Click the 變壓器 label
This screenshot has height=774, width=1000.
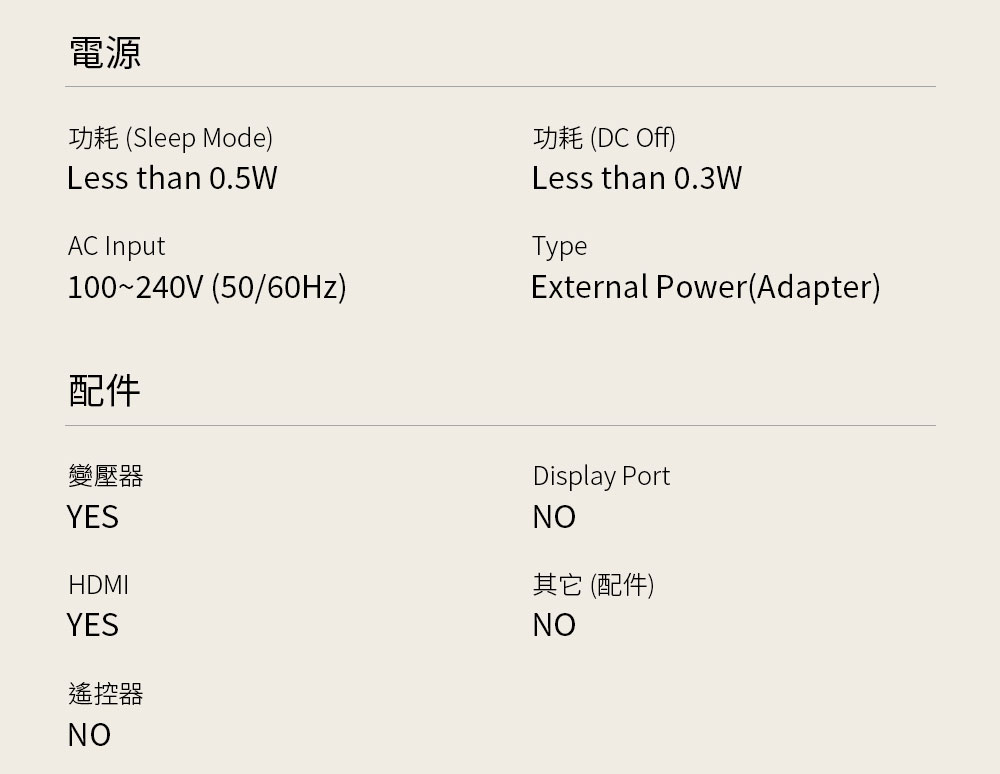(x=106, y=476)
